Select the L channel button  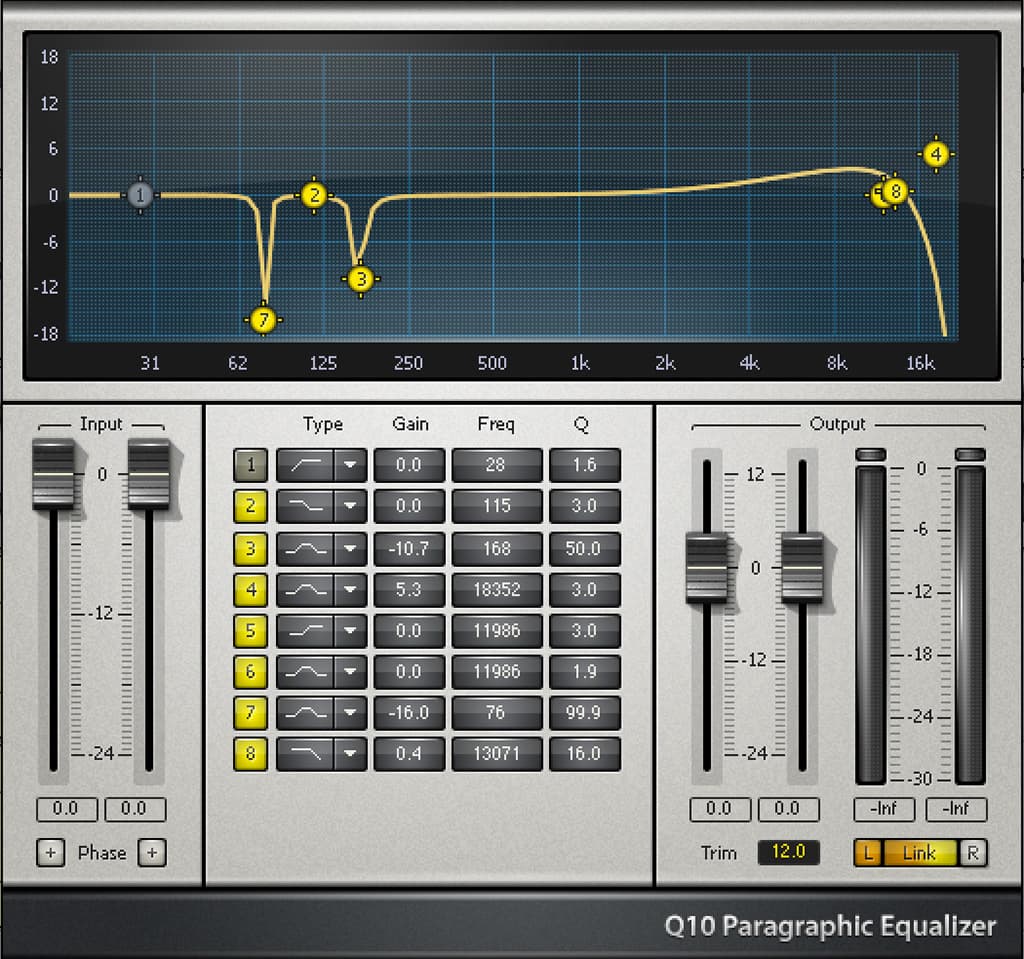868,853
